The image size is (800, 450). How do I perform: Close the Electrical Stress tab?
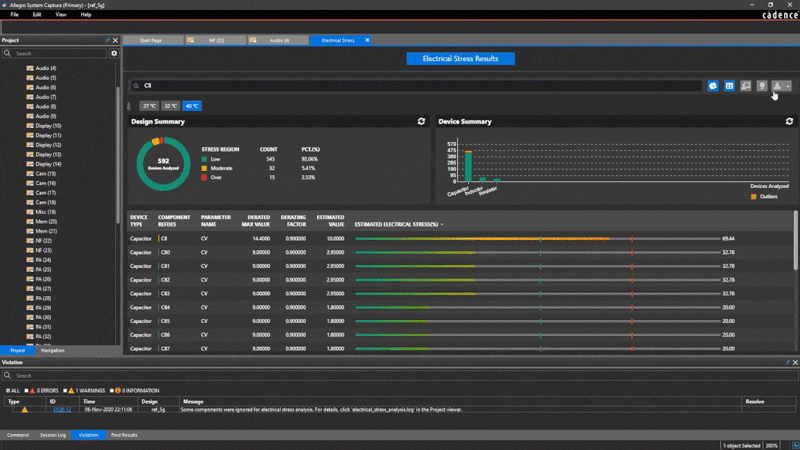367,40
